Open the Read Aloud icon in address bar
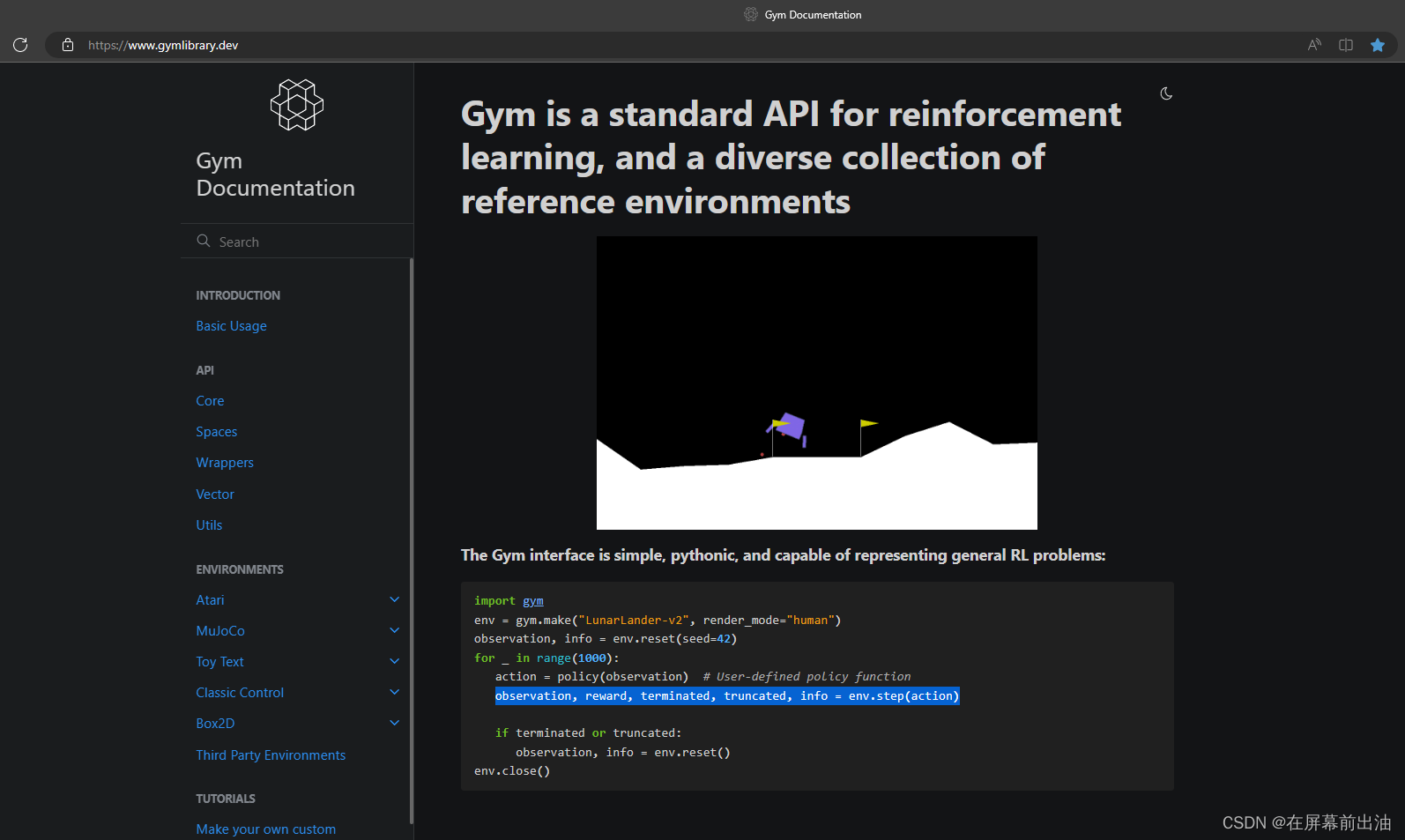Viewport: 1405px width, 840px height. pyautogui.click(x=1314, y=45)
